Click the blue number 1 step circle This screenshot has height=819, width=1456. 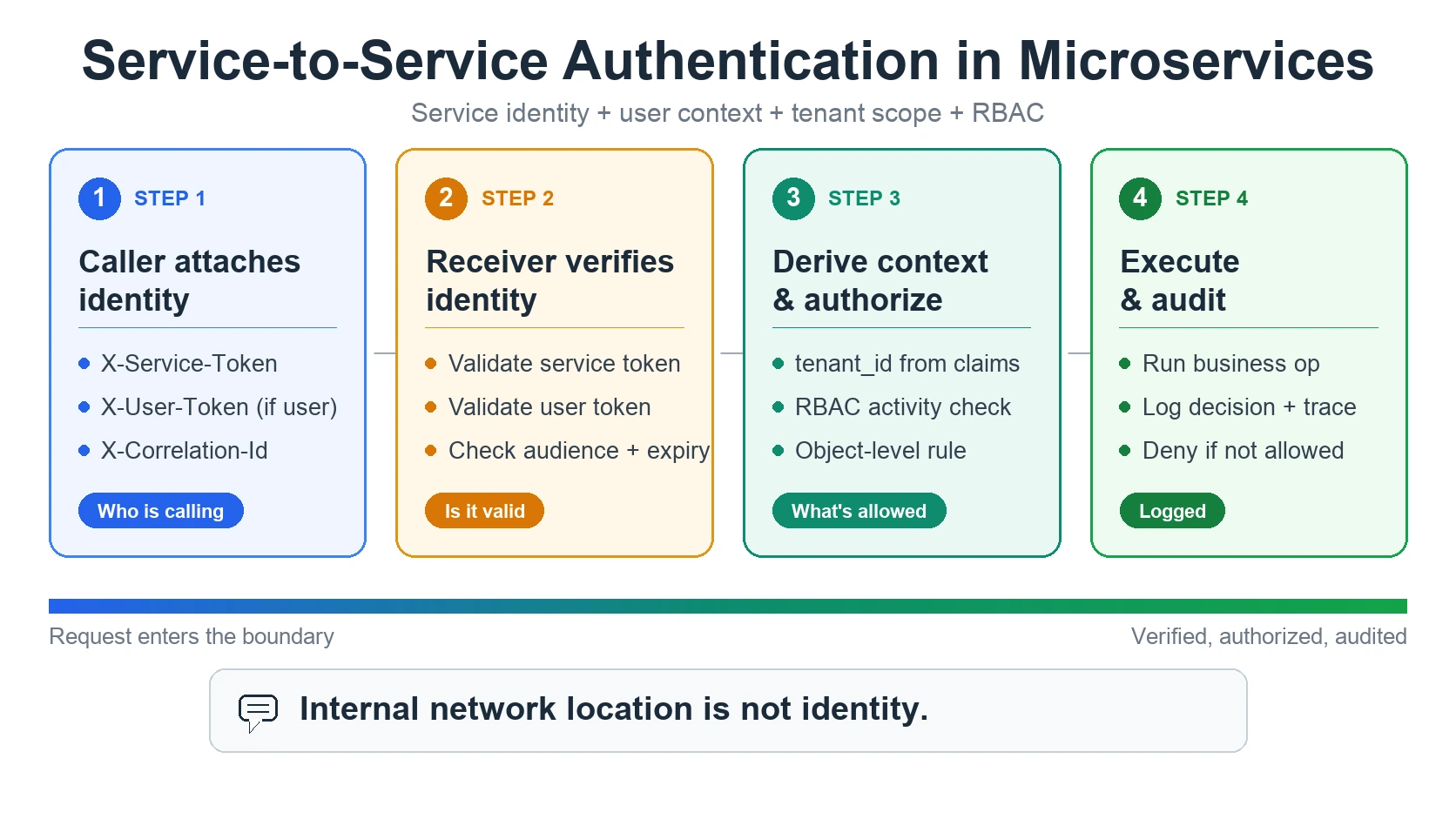pyautogui.click(x=99, y=198)
